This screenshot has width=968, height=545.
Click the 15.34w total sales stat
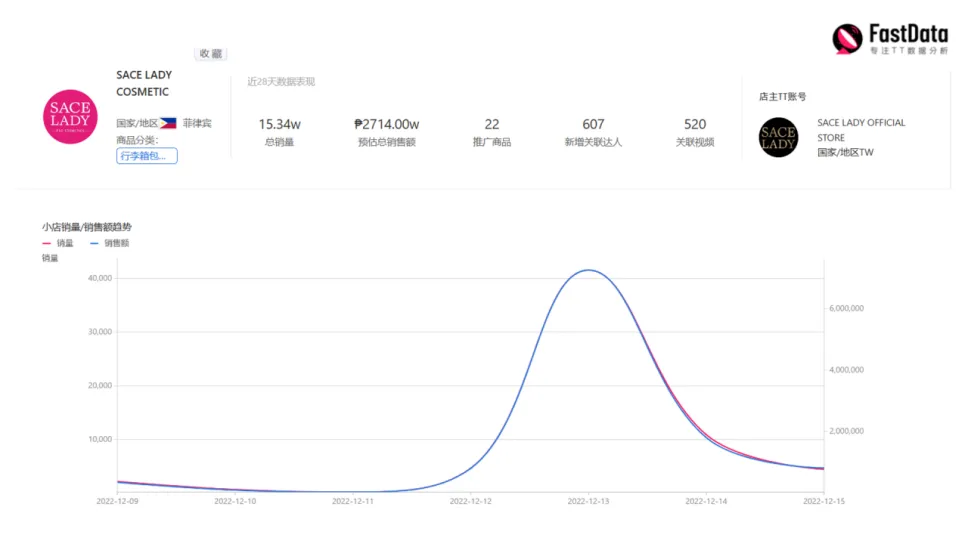coord(280,132)
